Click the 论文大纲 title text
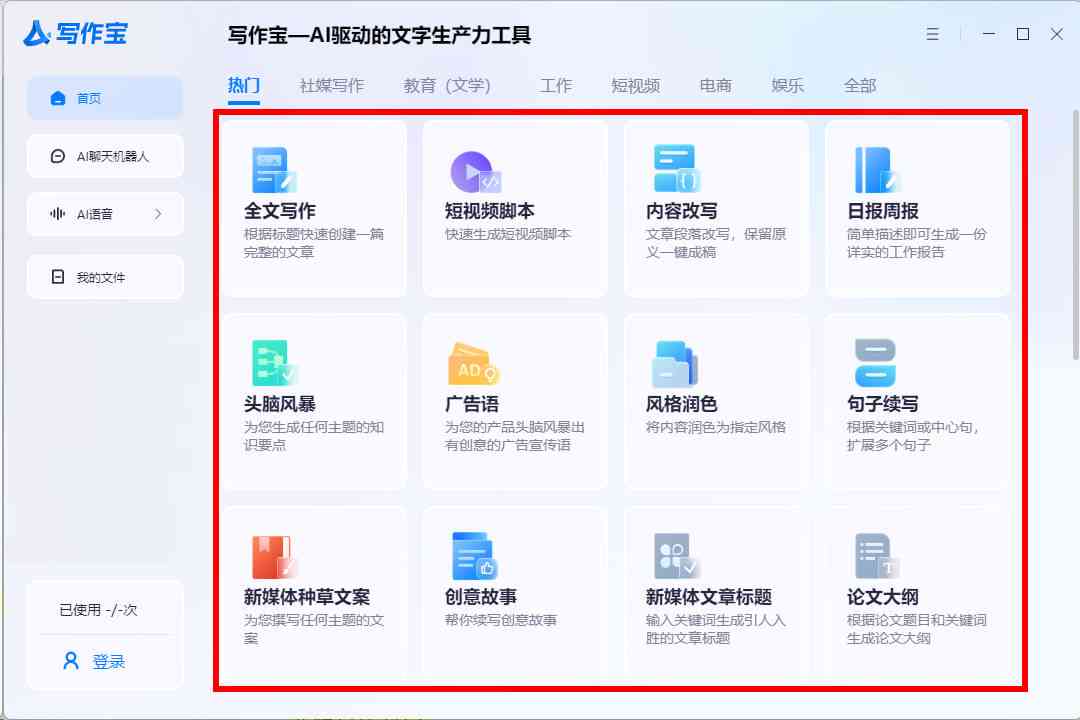The height and width of the screenshot is (720, 1080). pyautogui.click(x=883, y=597)
